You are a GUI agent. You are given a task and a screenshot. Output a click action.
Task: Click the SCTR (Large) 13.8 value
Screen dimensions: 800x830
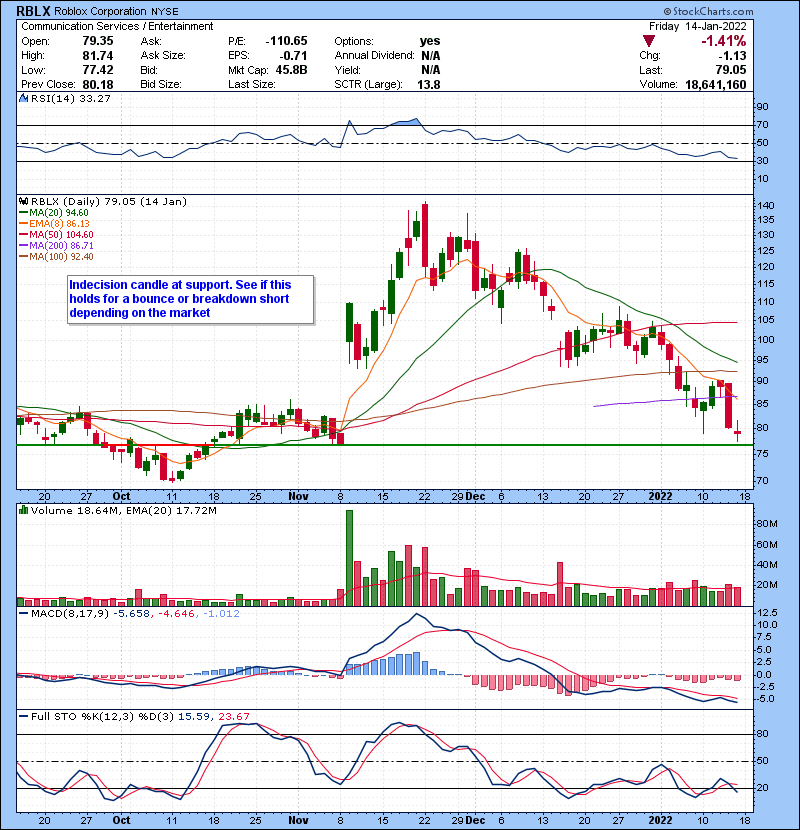[x=429, y=84]
